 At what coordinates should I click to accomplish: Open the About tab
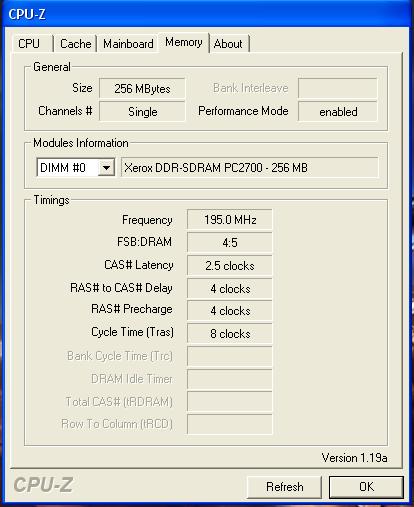coord(228,44)
